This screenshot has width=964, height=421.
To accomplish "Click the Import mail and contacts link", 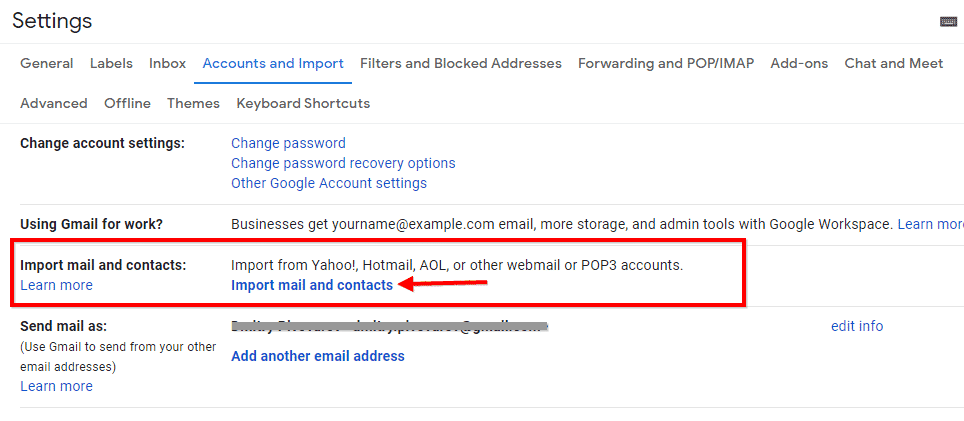I will click(312, 285).
